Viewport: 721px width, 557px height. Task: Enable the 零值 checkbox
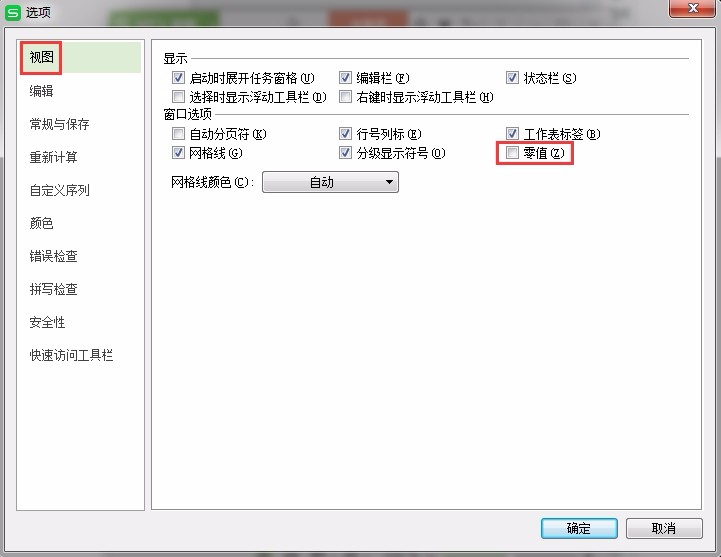(x=512, y=153)
